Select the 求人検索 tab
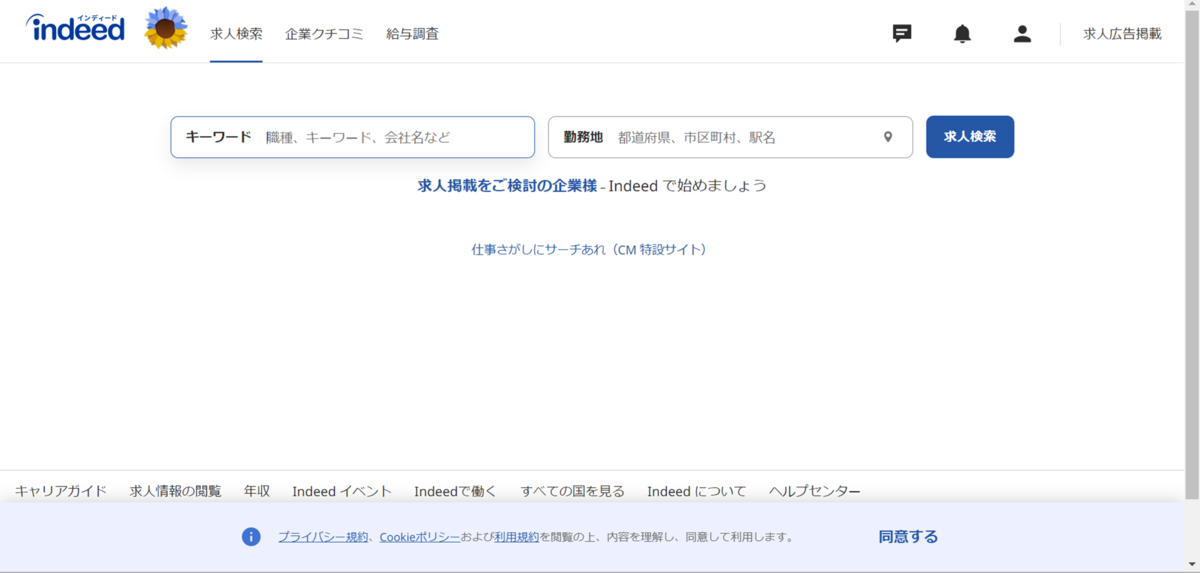 (x=236, y=33)
